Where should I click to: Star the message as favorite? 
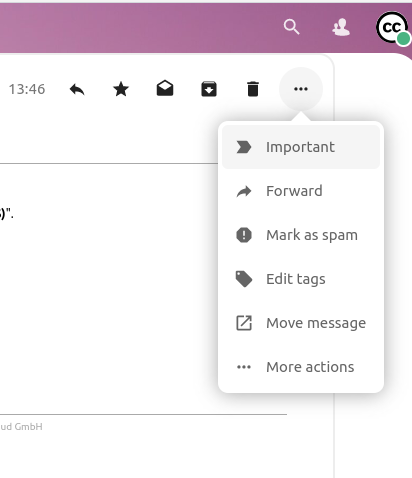pyautogui.click(x=121, y=89)
